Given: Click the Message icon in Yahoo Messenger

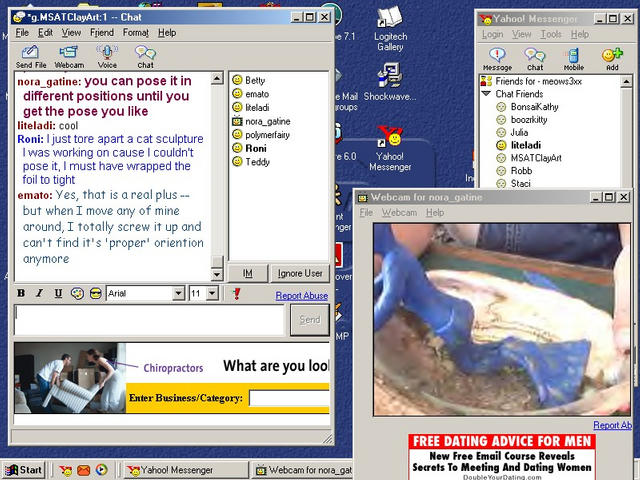Looking at the screenshot, I should tap(497, 59).
